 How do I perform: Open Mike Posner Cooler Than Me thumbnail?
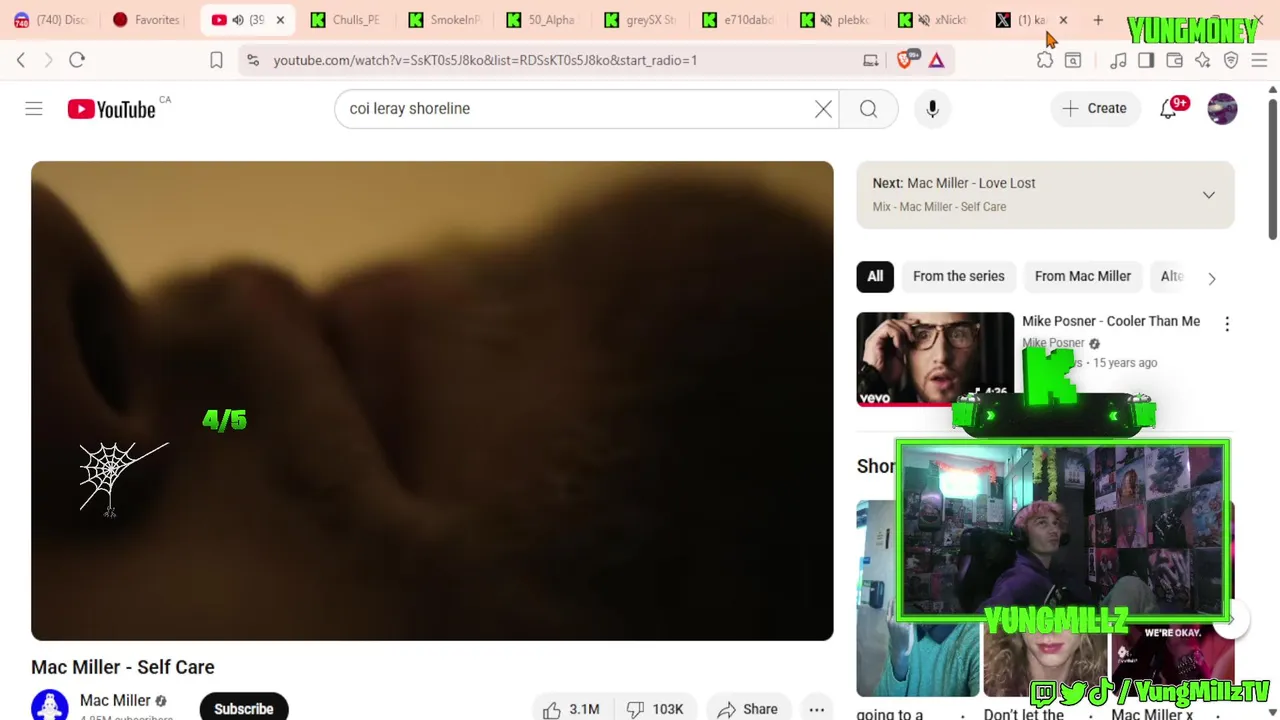pos(935,360)
